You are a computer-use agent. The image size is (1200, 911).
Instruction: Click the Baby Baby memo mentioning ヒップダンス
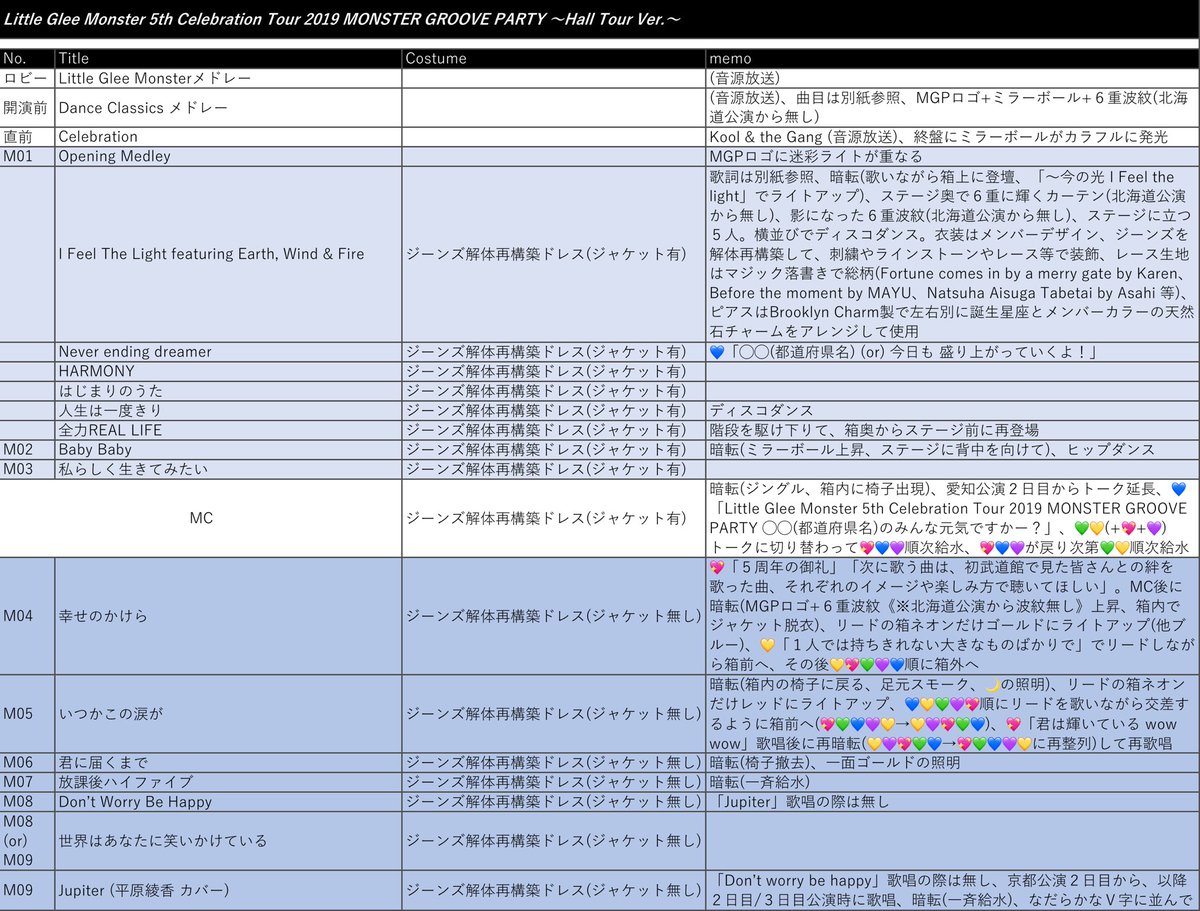point(952,450)
